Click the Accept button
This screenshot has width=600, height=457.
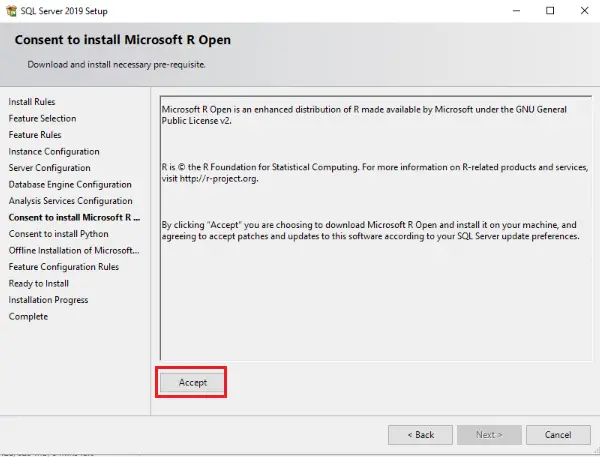point(192,382)
